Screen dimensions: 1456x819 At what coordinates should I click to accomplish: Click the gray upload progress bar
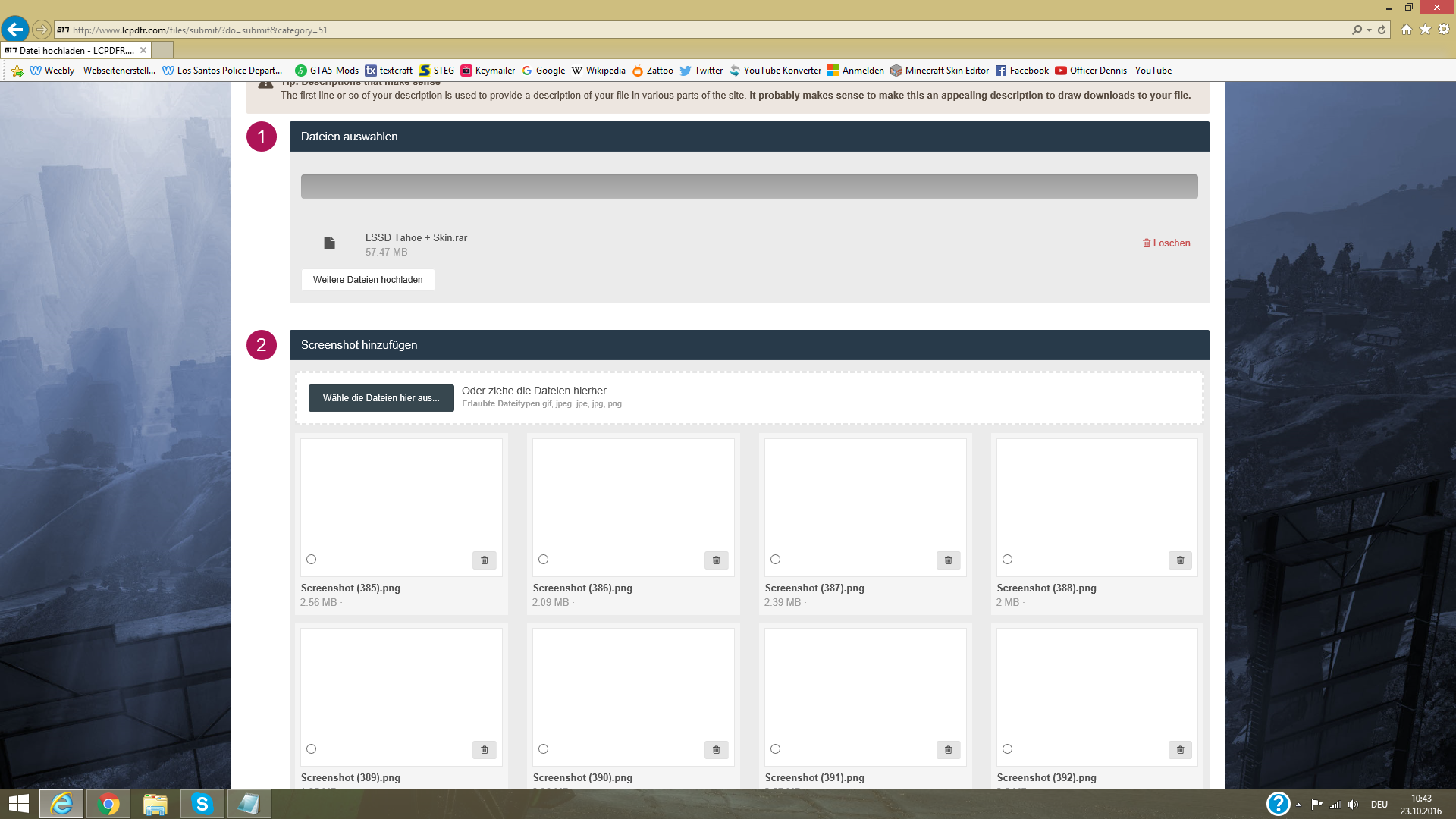pos(748,187)
